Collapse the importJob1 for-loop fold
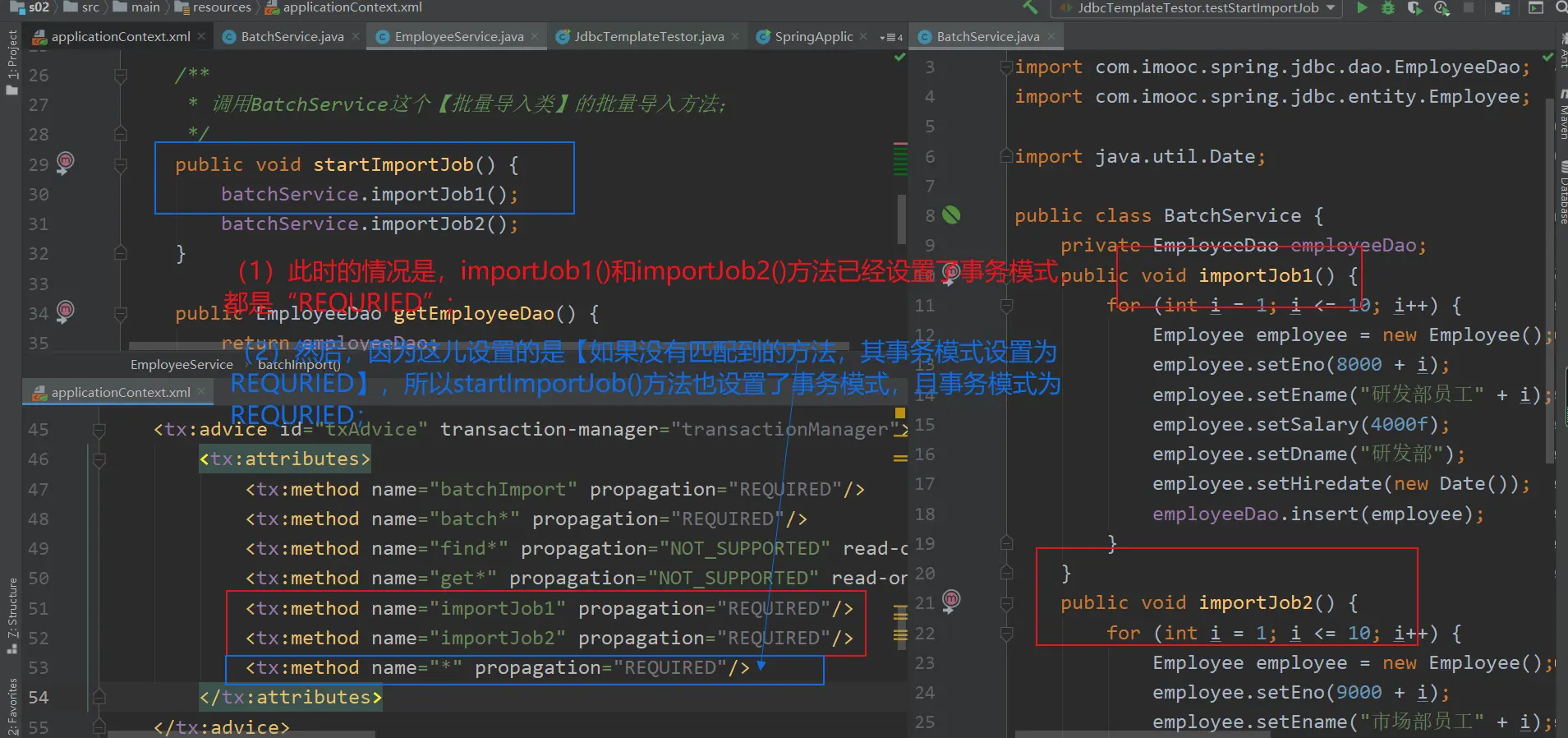The image size is (1568, 738). [1007, 306]
